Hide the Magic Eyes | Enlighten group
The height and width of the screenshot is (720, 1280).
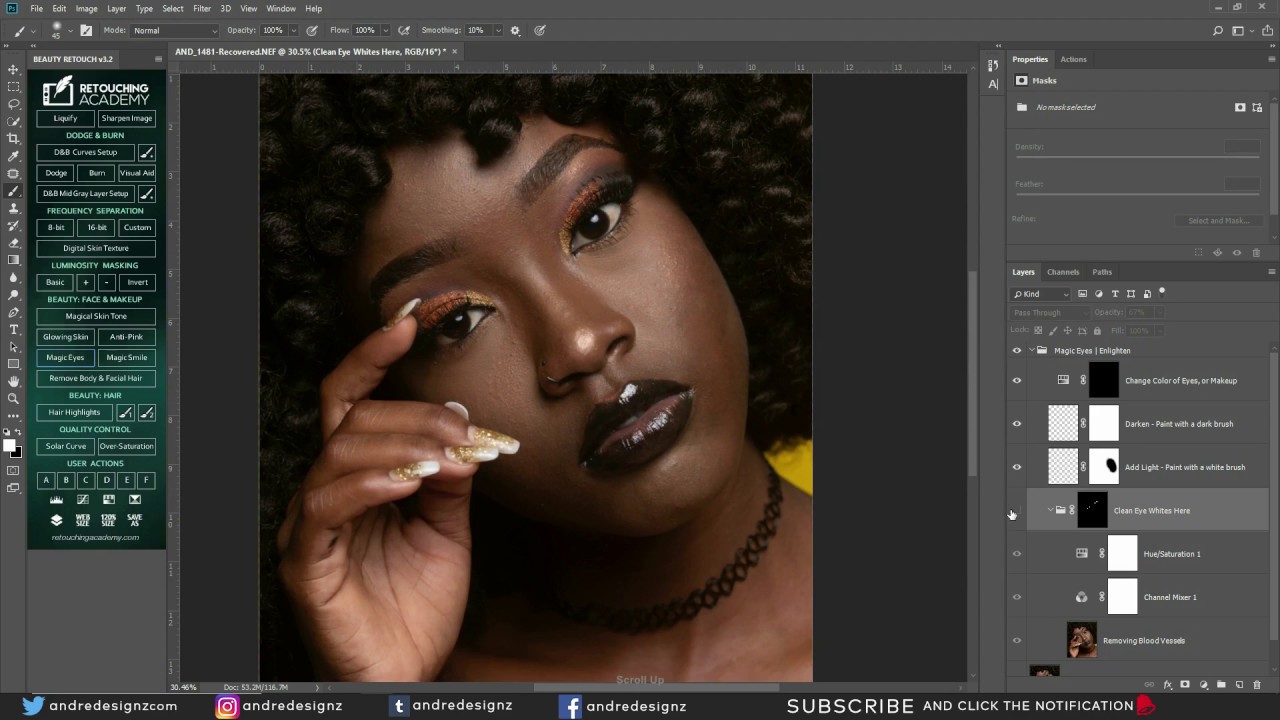1017,351
